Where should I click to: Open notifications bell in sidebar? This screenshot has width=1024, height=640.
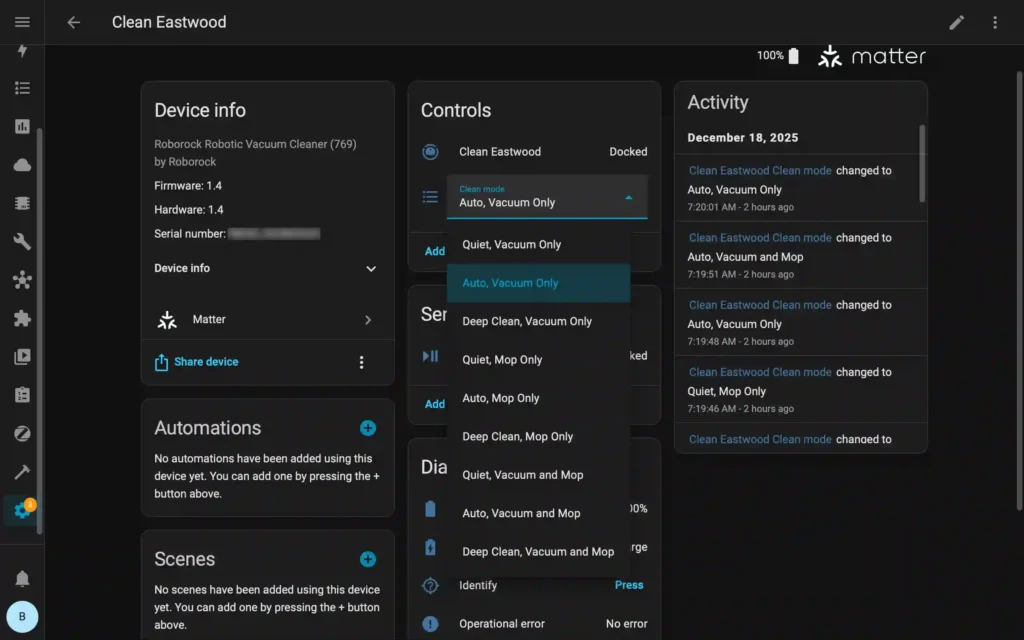pyautogui.click(x=22, y=578)
